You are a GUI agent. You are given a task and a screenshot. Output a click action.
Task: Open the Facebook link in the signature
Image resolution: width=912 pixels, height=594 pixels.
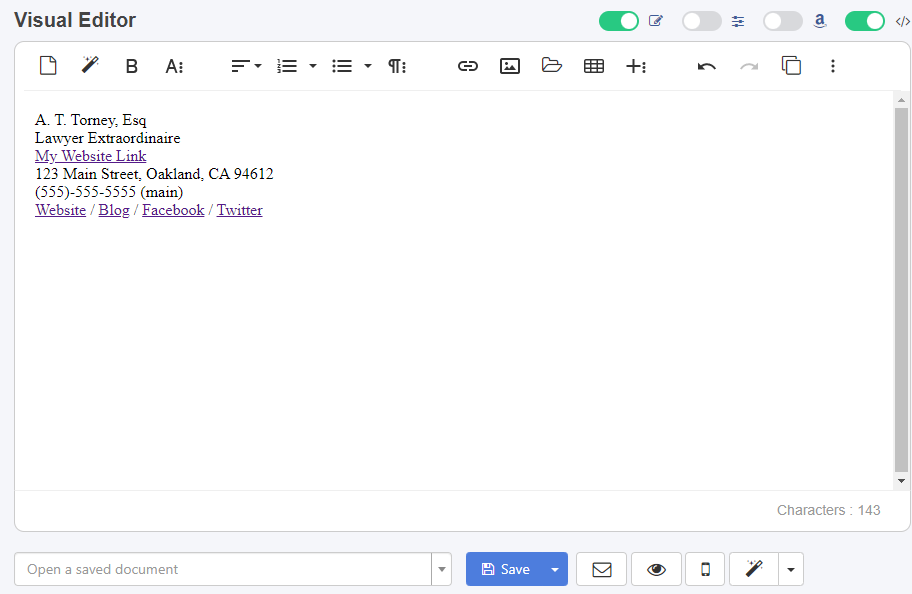tap(172, 209)
